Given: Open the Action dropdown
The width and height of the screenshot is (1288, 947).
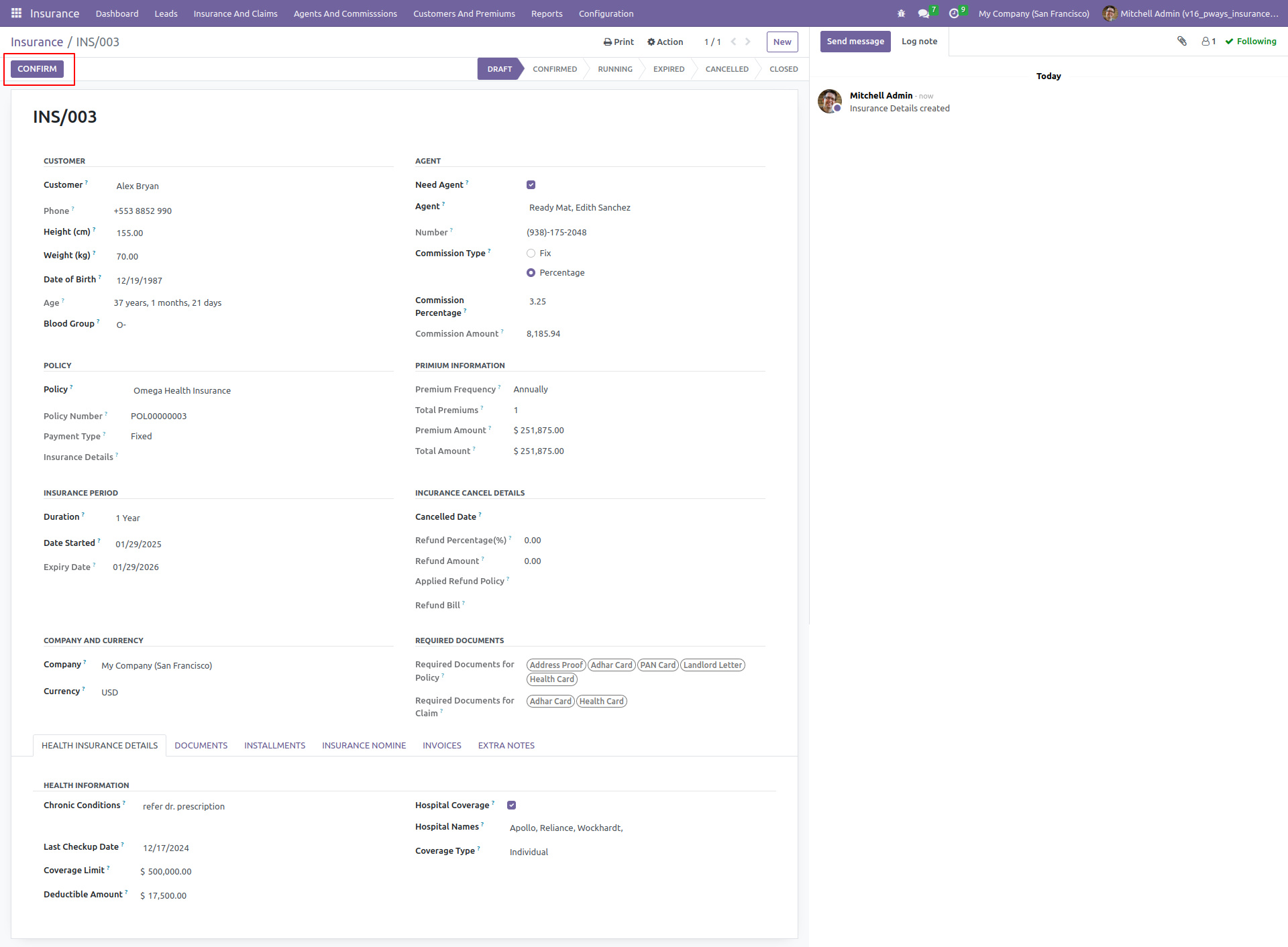Looking at the screenshot, I should [x=665, y=42].
